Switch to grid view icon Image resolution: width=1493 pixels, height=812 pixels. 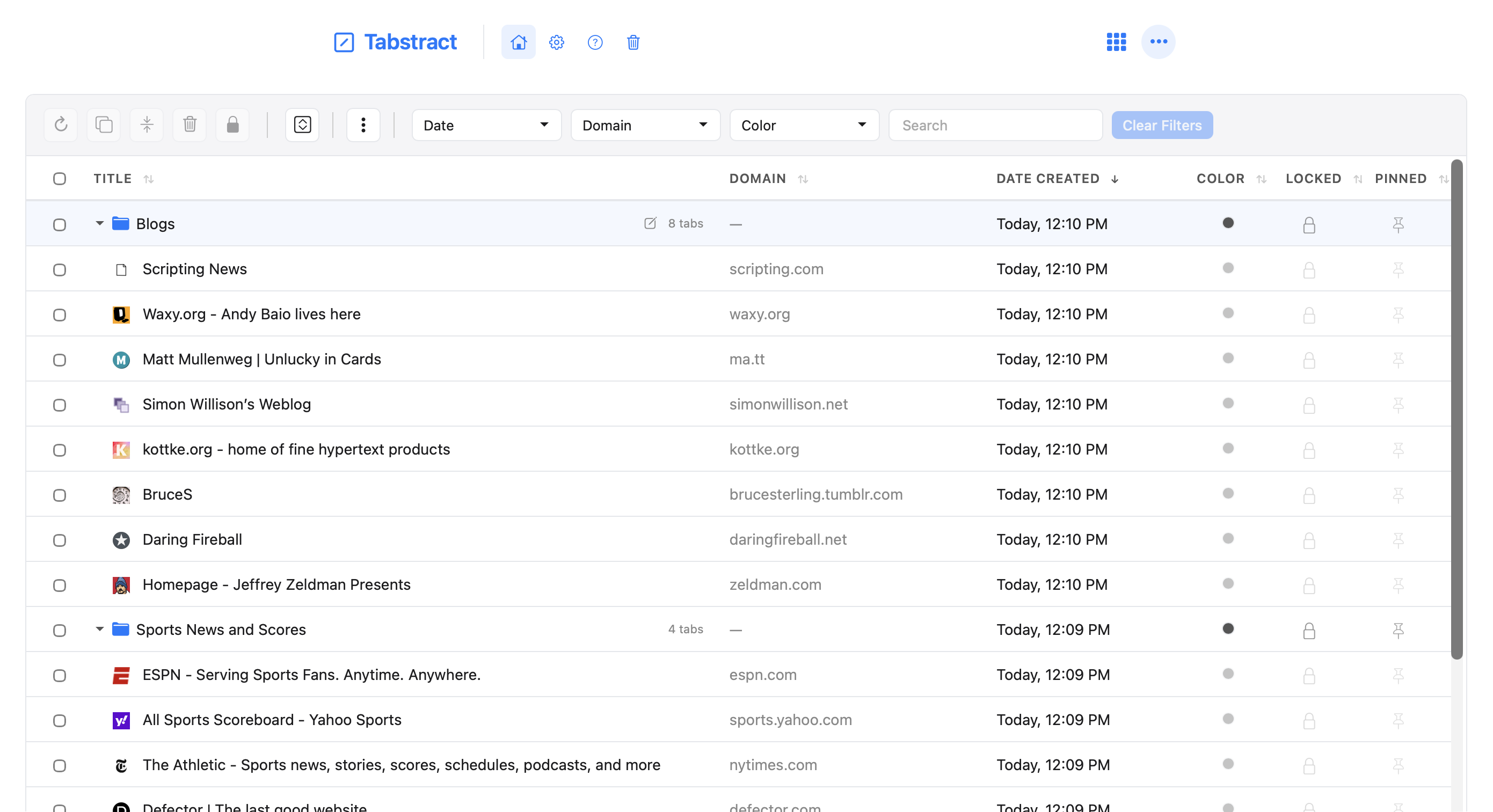[1116, 42]
